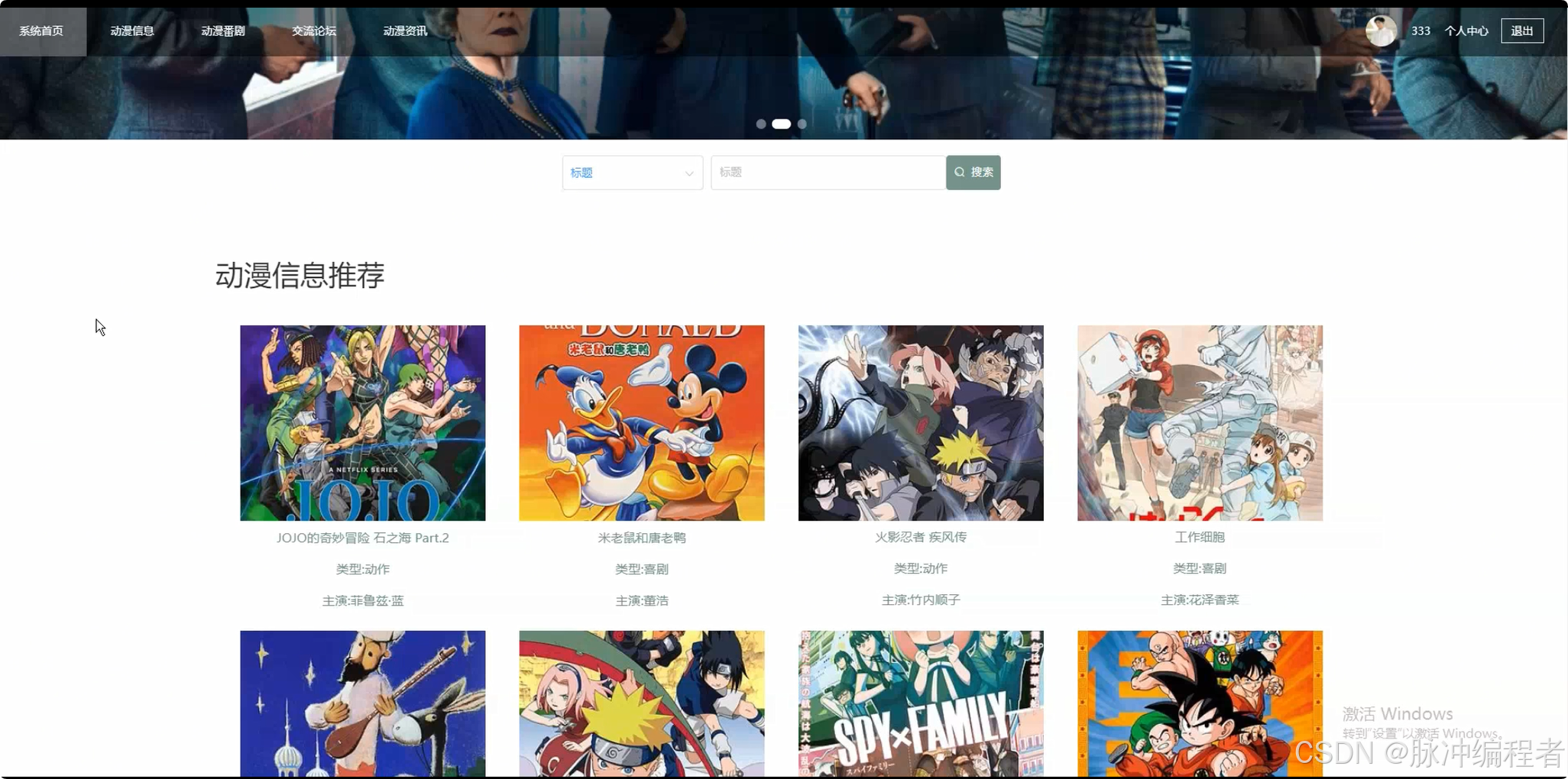Viewport: 1568px width, 779px height.
Task: Expand the 标题 search field dropdown
Action: click(632, 173)
